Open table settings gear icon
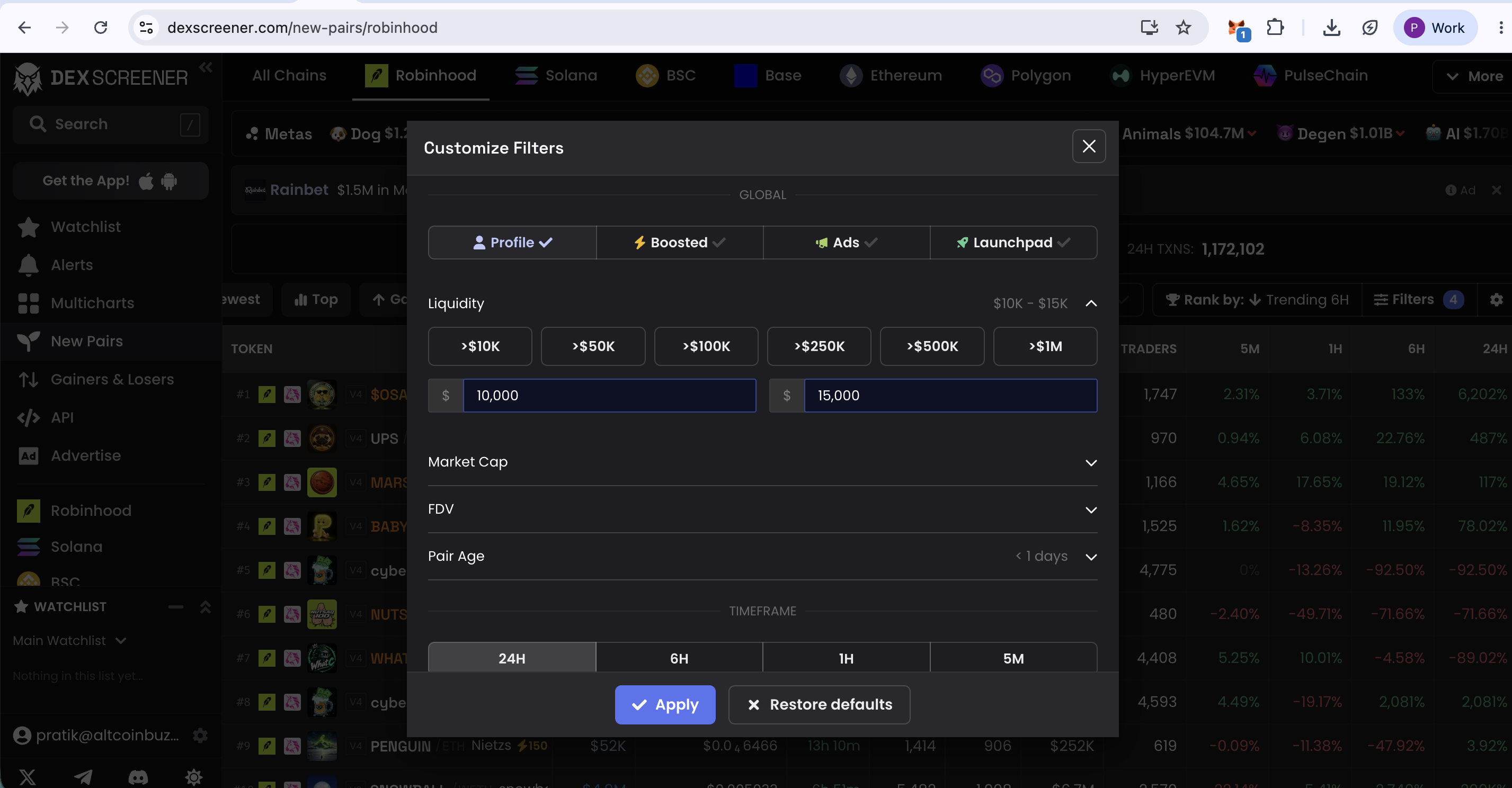Image resolution: width=1512 pixels, height=788 pixels. coord(1496,300)
